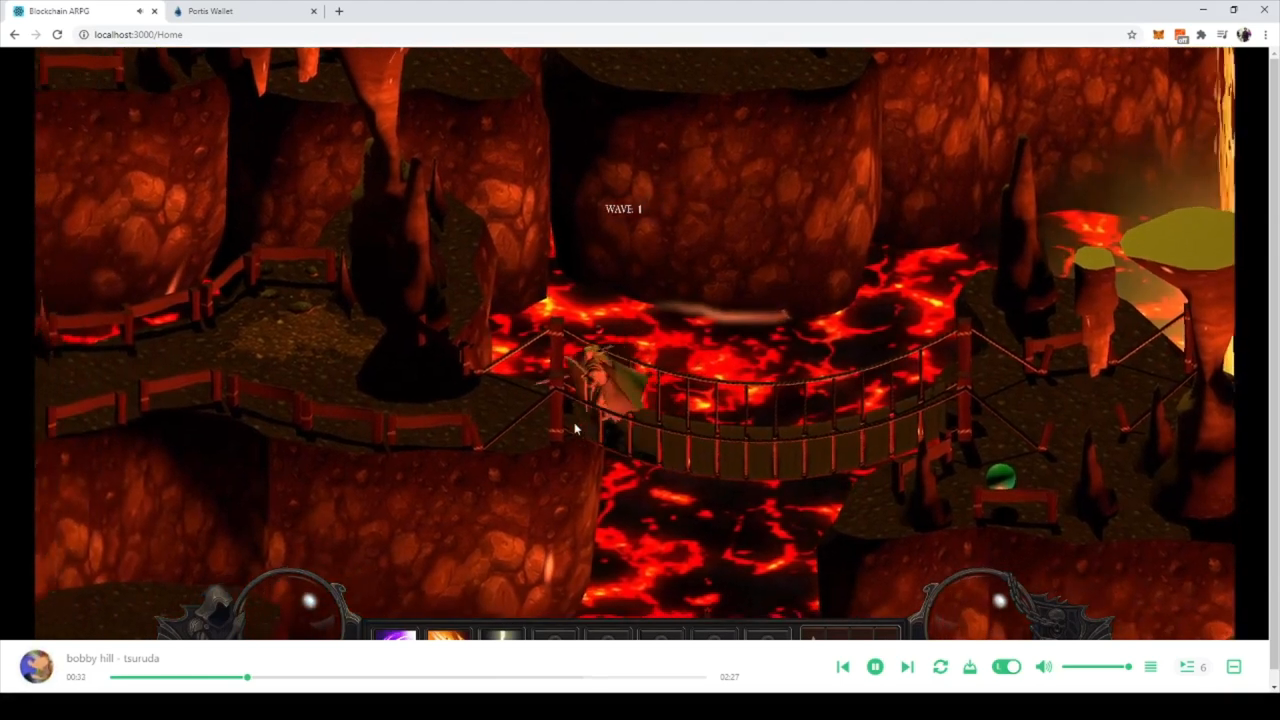Viewport: 1280px width, 720px height.
Task: Open a new browser tab
Action: (339, 11)
